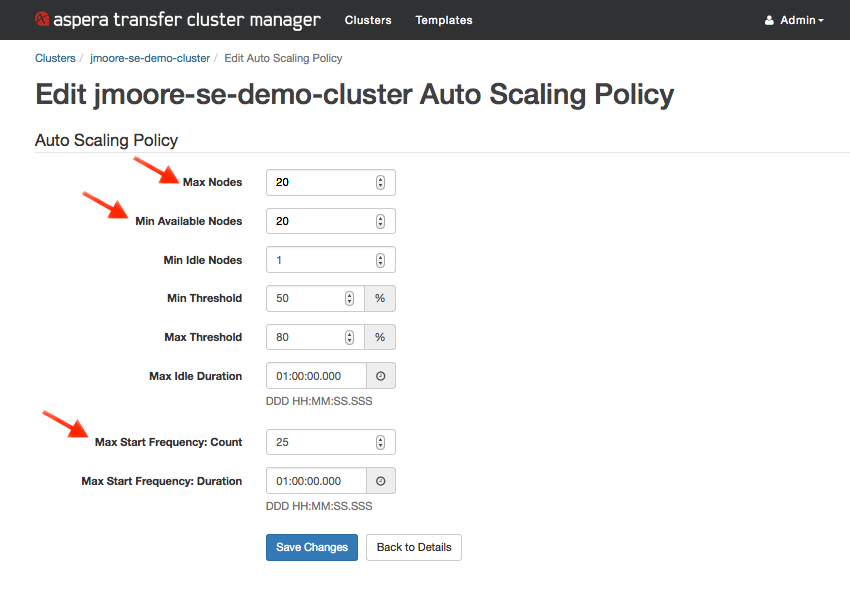This screenshot has height=591, width=850.
Task: Click the Min Idle Nodes input field
Action: [331, 260]
